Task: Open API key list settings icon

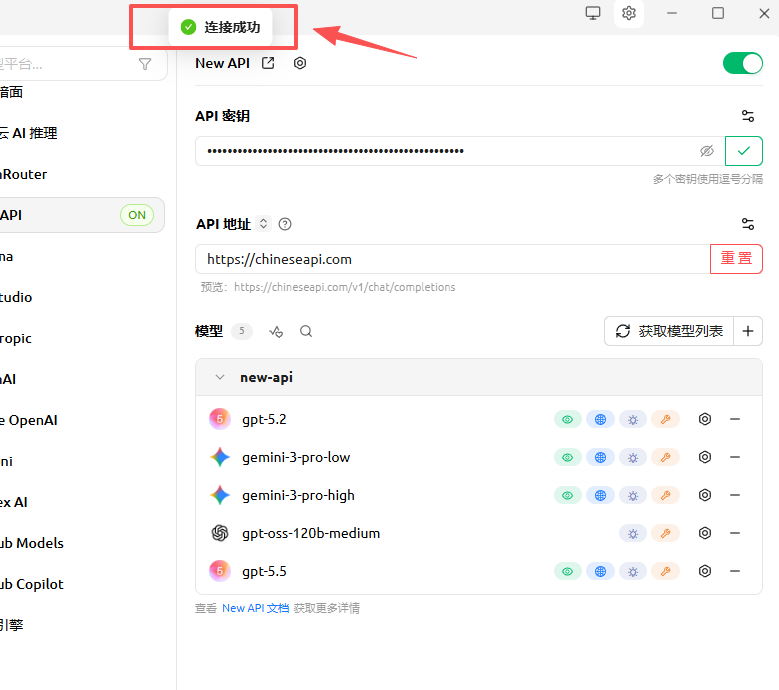Action: click(748, 116)
